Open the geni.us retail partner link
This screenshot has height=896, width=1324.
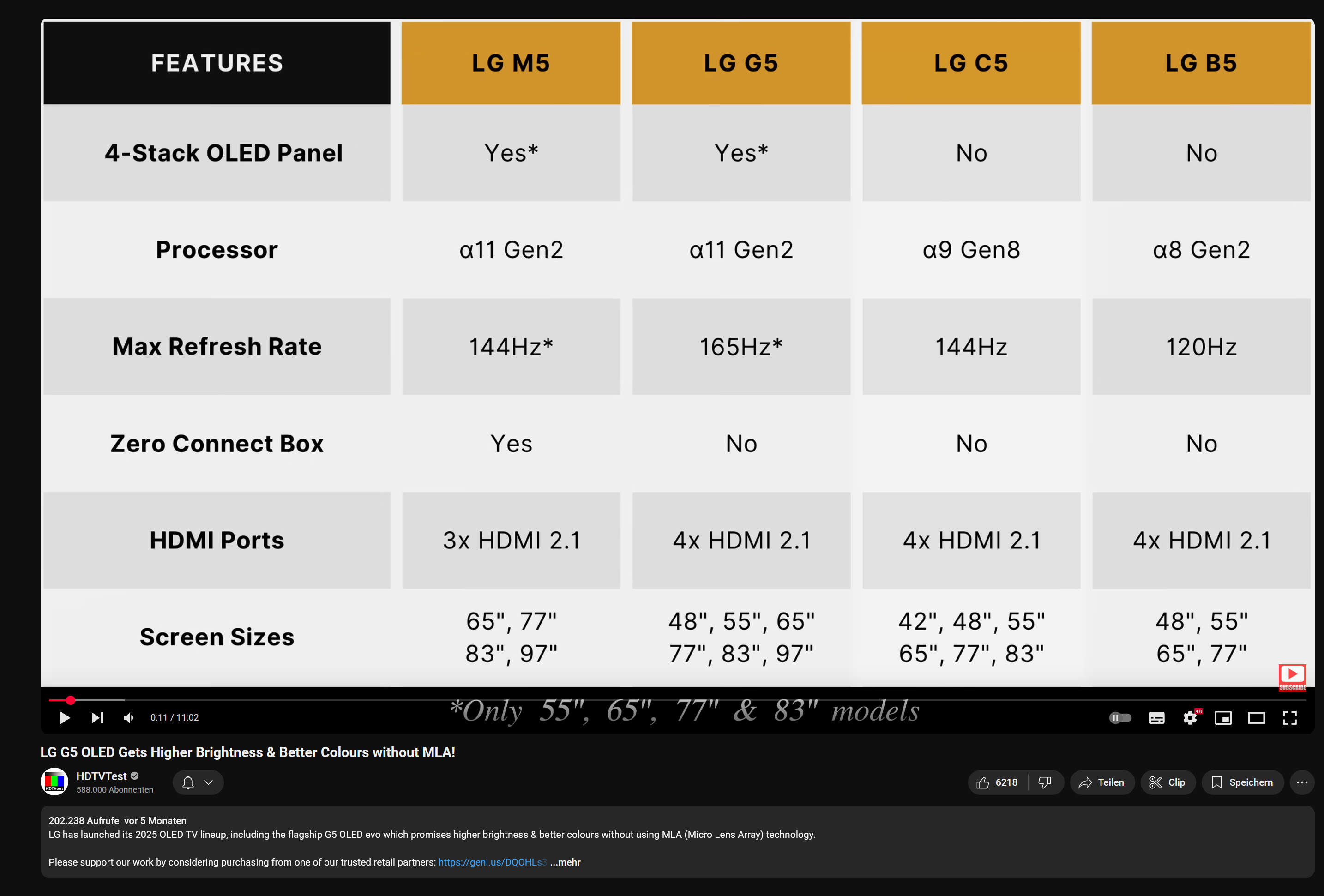pos(491,862)
